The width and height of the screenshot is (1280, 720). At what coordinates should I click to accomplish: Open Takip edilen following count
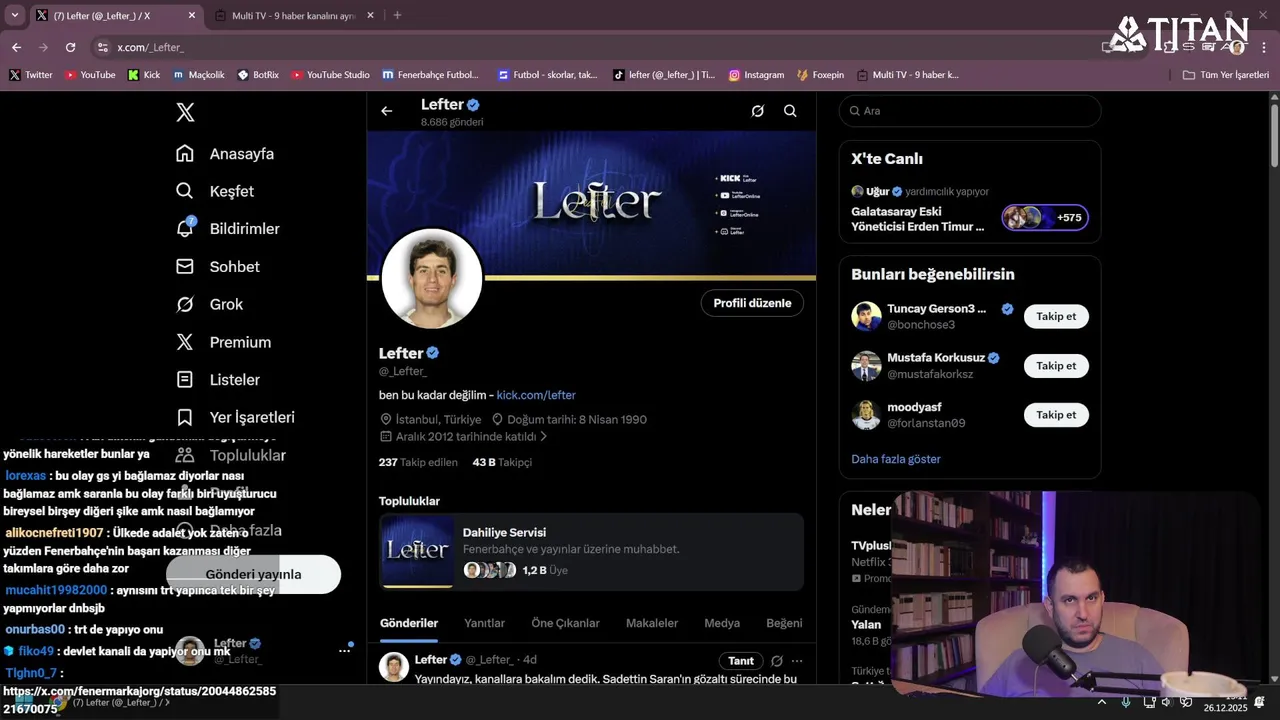pos(418,463)
